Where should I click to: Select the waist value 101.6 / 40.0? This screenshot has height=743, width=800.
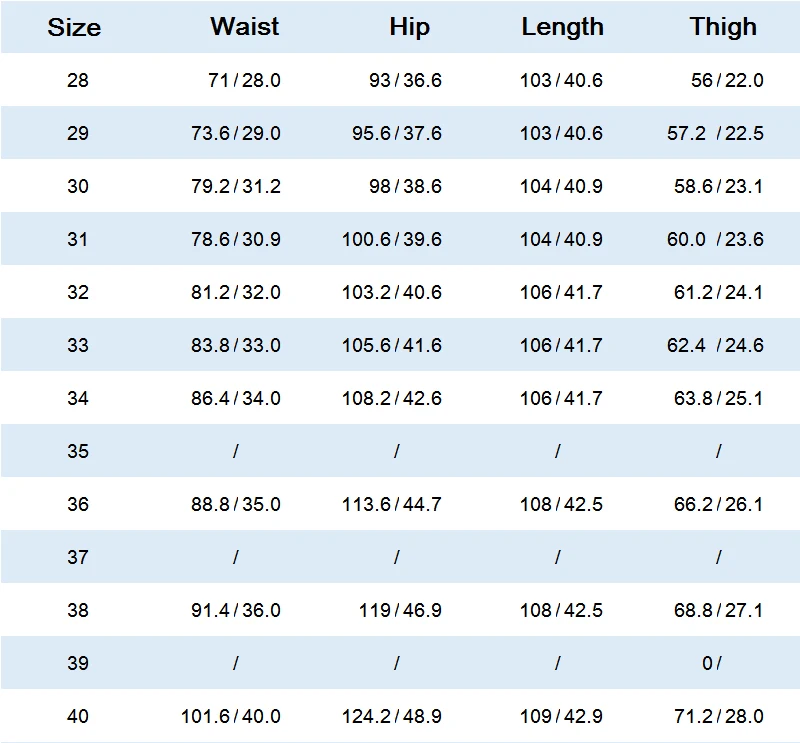231,716
